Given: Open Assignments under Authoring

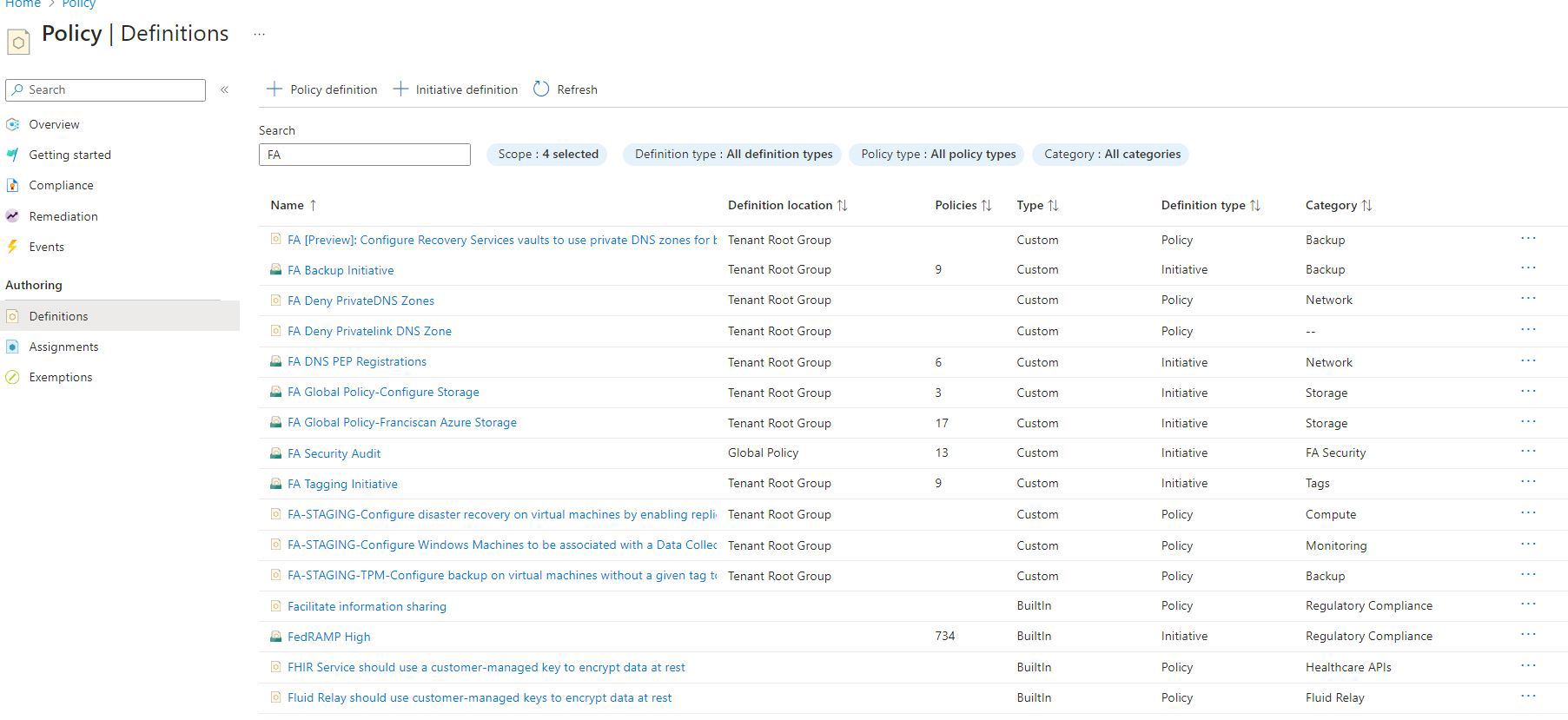Looking at the screenshot, I should pos(63,347).
